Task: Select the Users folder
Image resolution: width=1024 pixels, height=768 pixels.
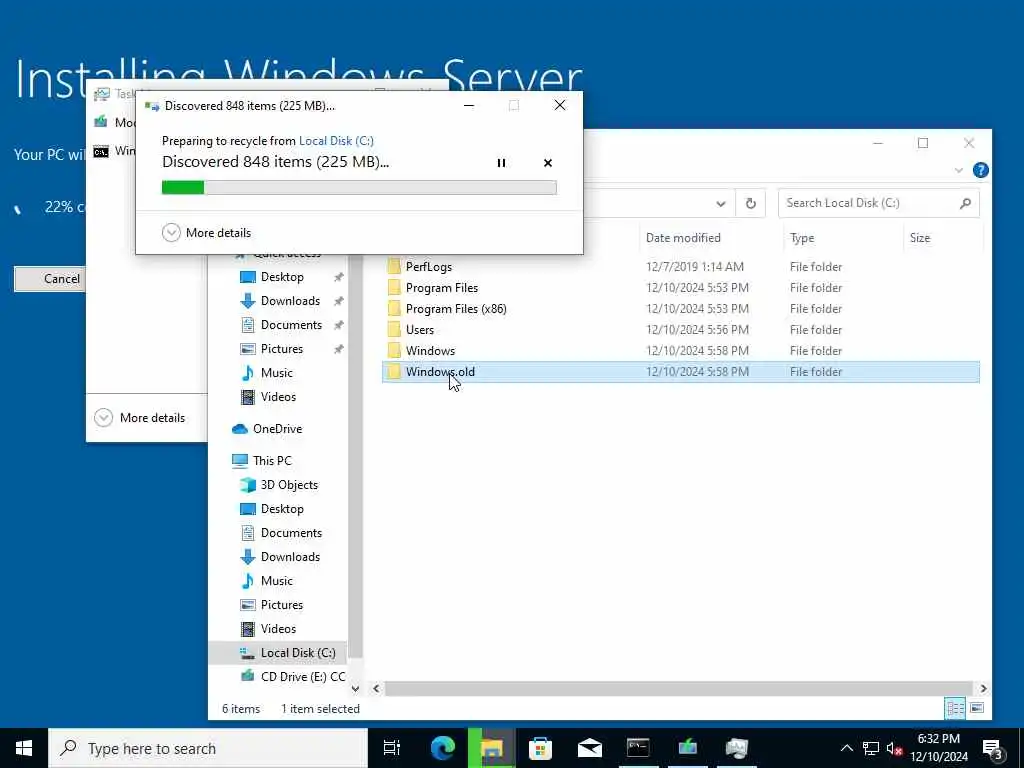Action: pos(419,329)
